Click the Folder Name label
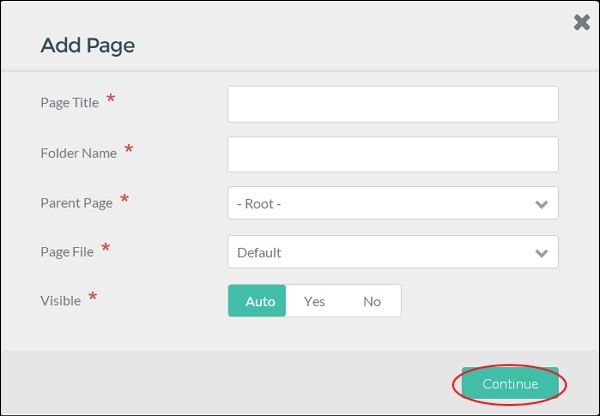The height and width of the screenshot is (416, 600). 78,153
